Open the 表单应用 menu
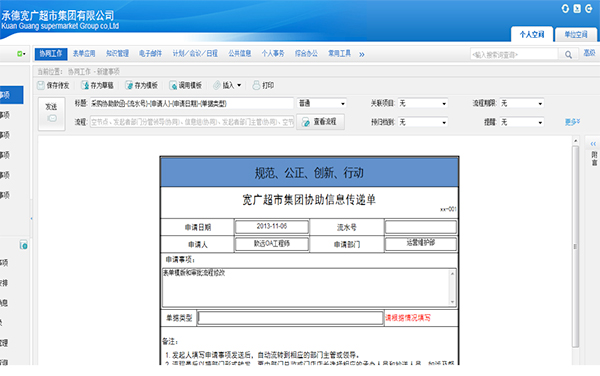Screen dimensions: 600x376 click(84, 54)
